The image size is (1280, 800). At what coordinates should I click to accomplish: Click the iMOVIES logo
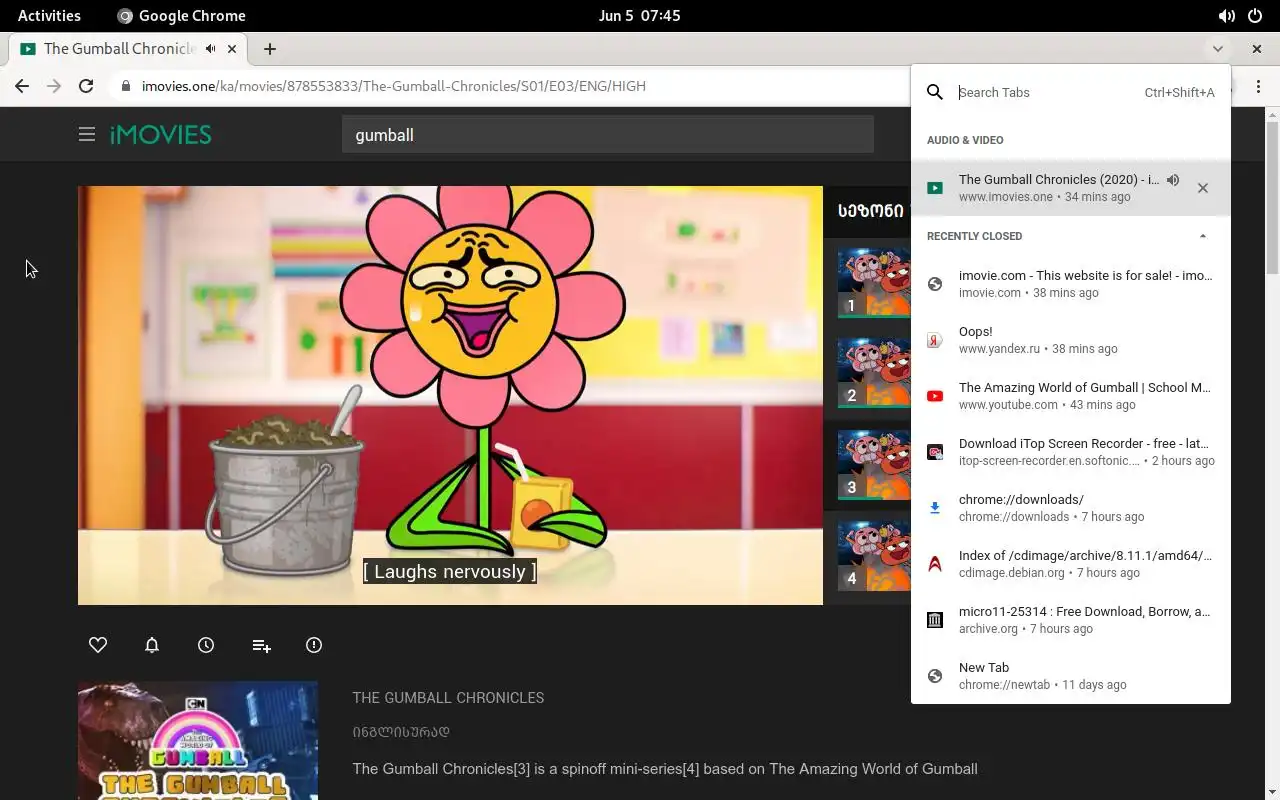coord(160,134)
